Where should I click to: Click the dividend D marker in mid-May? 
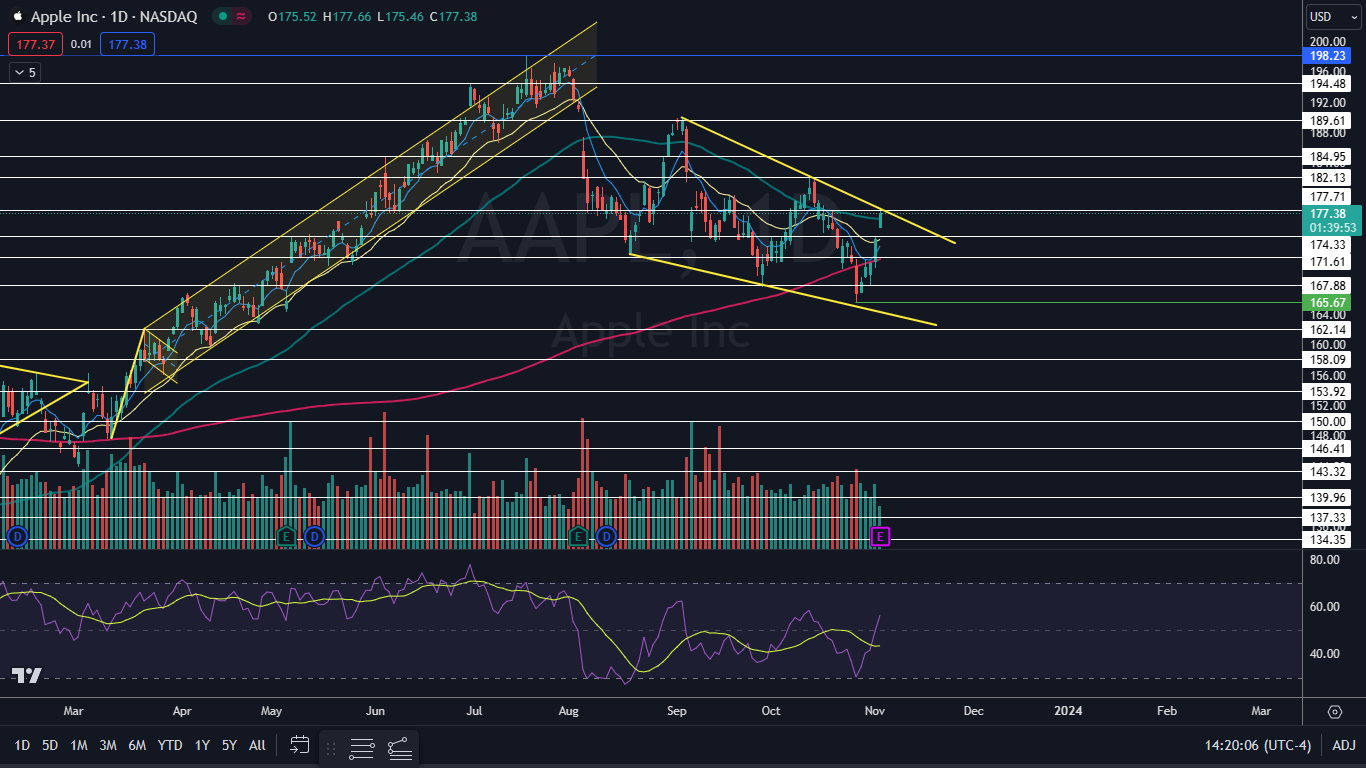[314, 537]
